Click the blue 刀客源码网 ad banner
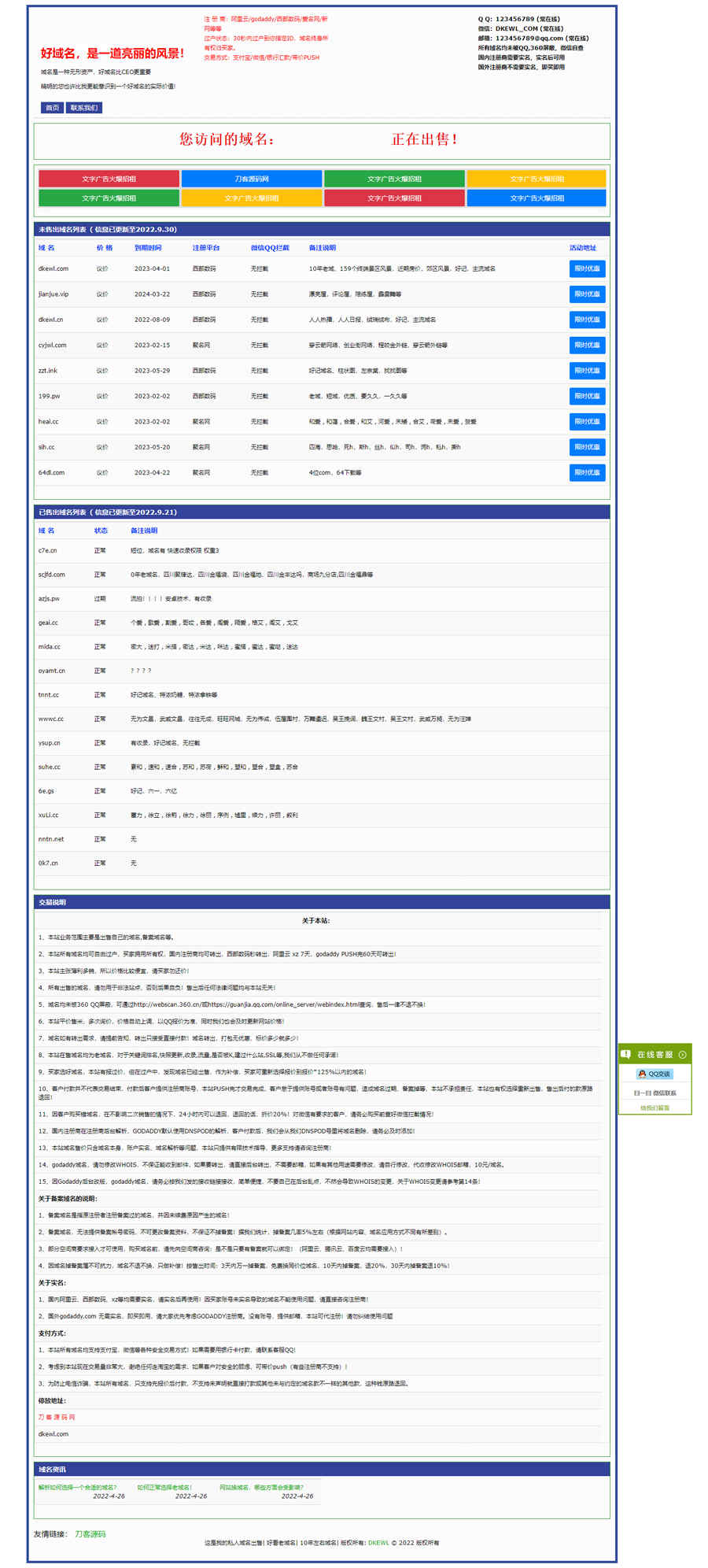This screenshot has height=1568, width=708. (251, 179)
